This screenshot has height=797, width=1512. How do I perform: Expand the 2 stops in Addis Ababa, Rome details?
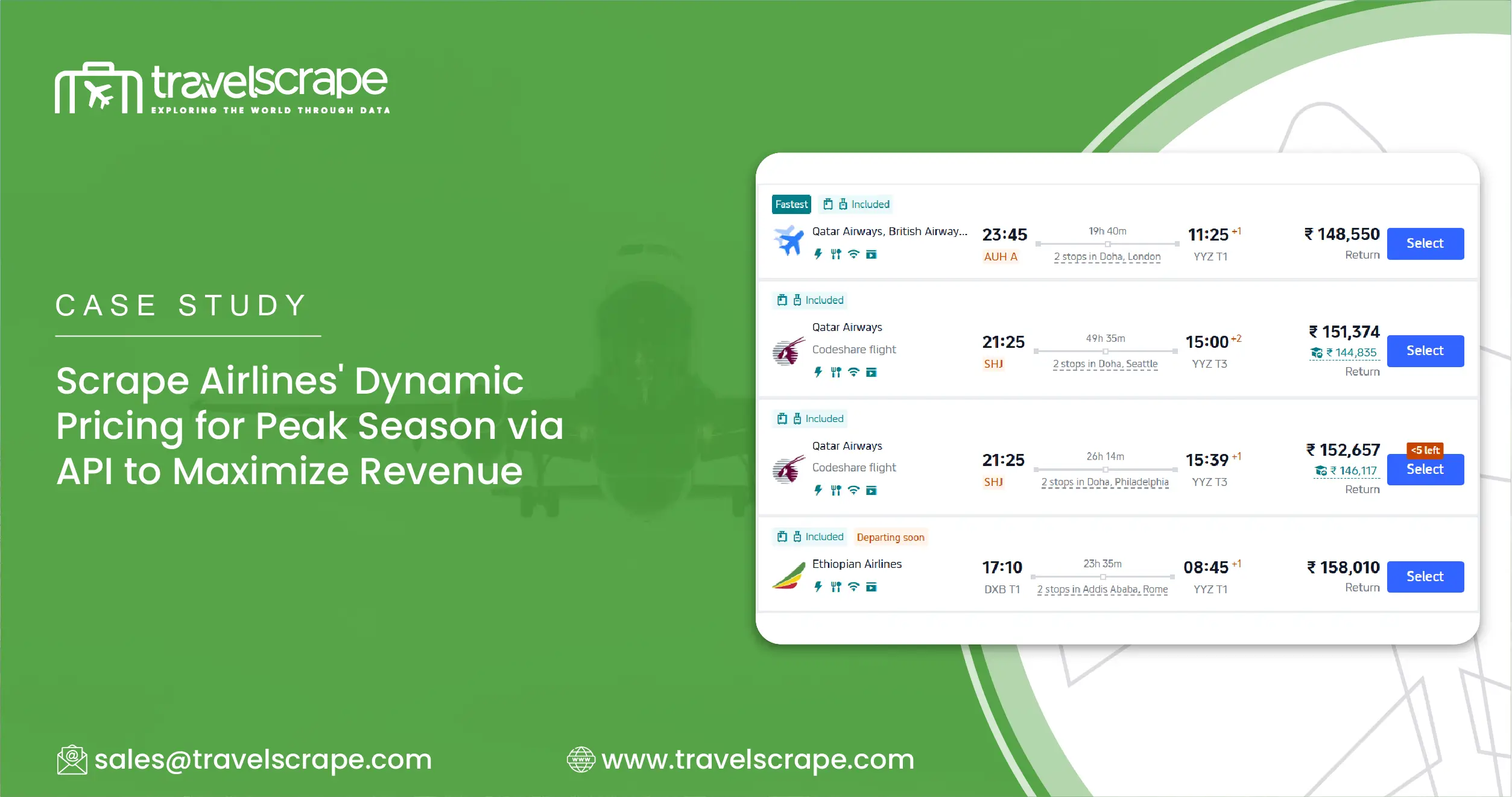(1102, 590)
